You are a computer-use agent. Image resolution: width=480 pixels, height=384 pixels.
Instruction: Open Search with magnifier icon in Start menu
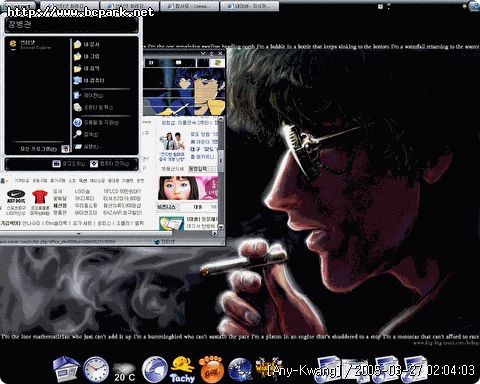coord(86,134)
